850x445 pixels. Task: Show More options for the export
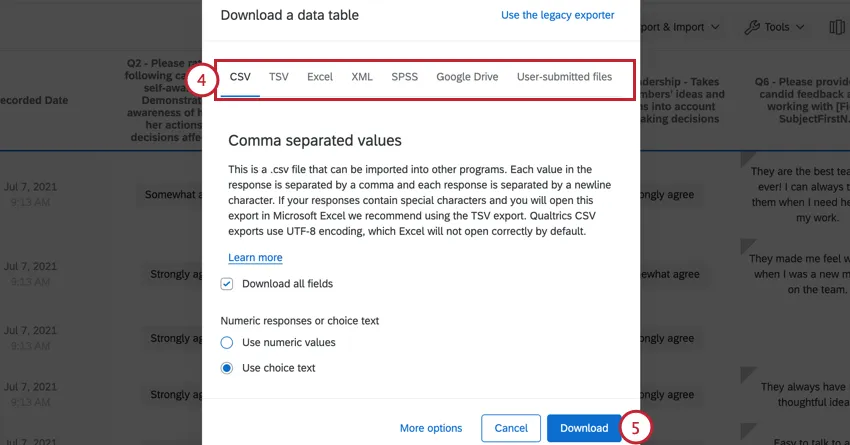(x=431, y=428)
